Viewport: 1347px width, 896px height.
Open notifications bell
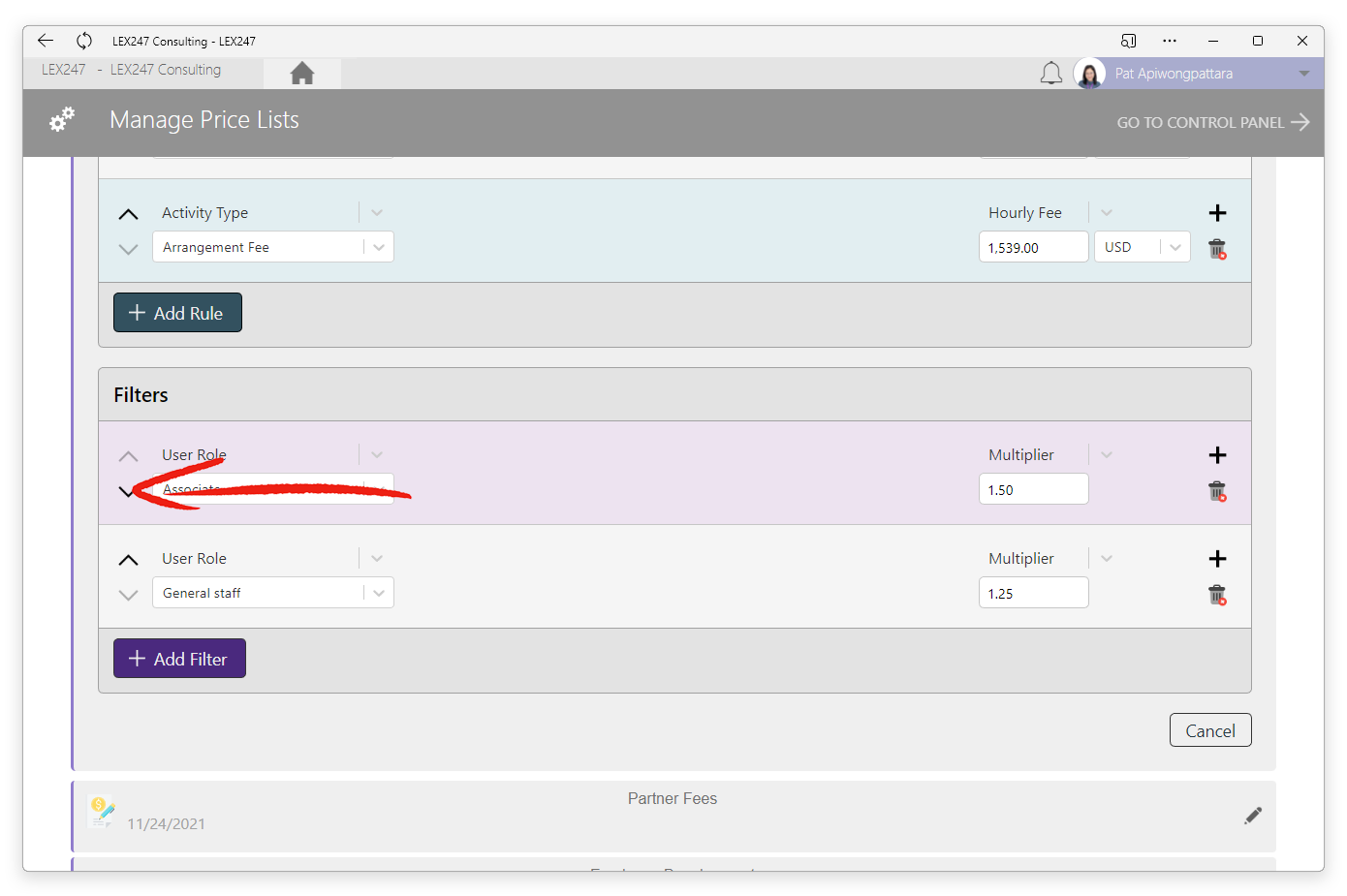(x=1051, y=74)
